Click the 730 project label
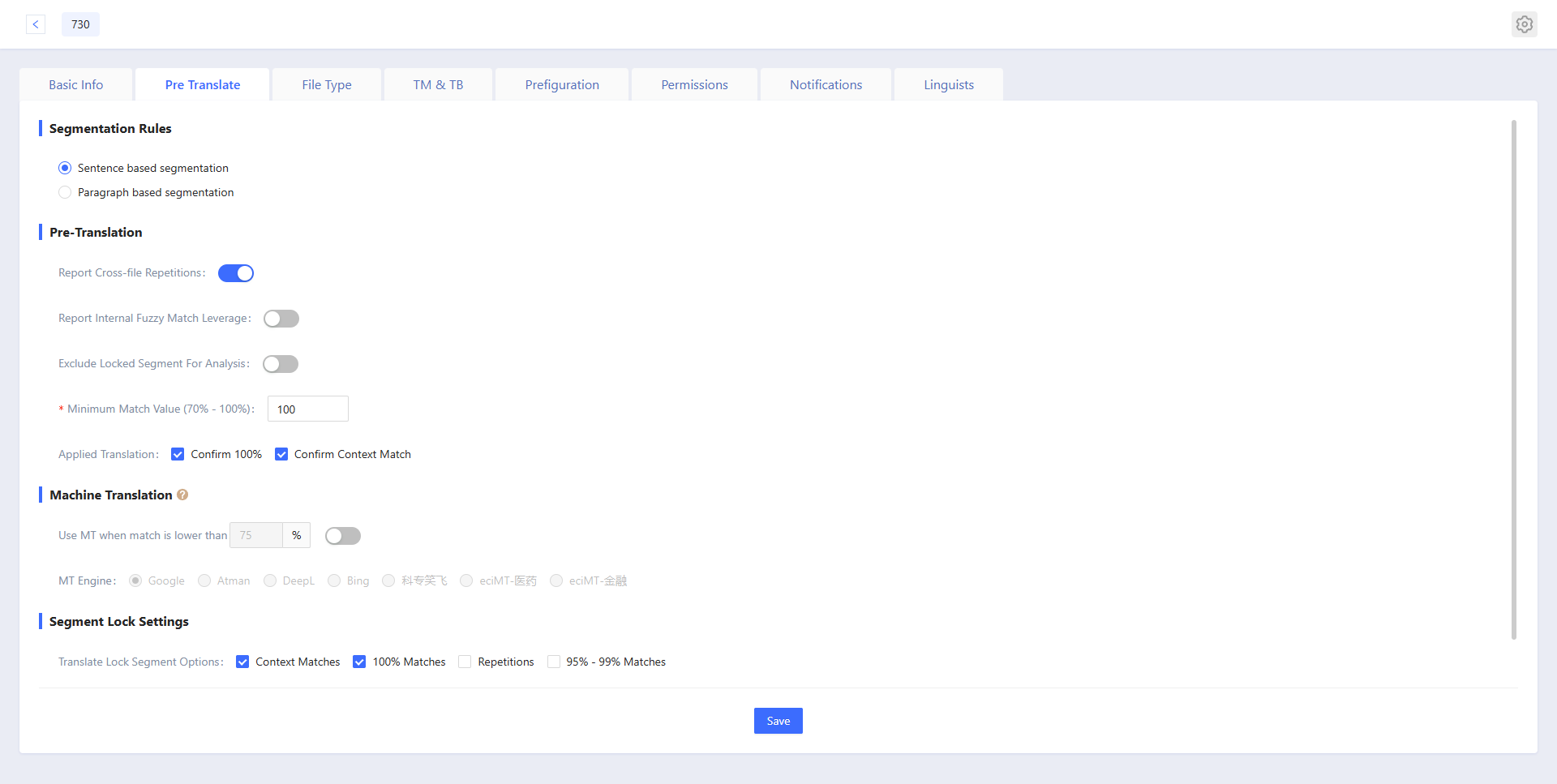 [81, 24]
